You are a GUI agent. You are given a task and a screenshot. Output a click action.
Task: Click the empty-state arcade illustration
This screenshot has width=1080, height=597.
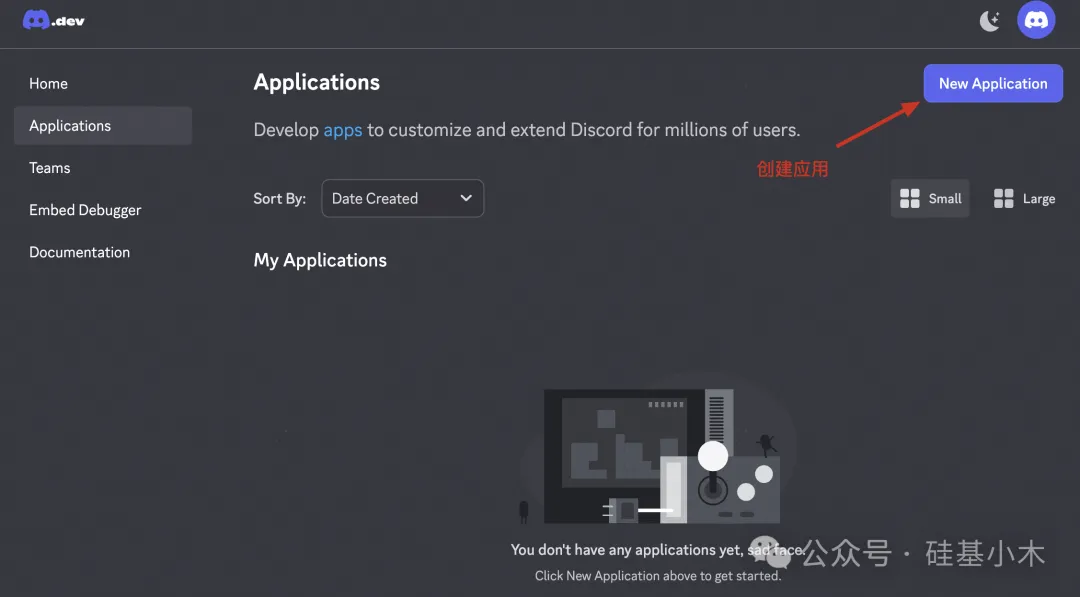click(658, 452)
